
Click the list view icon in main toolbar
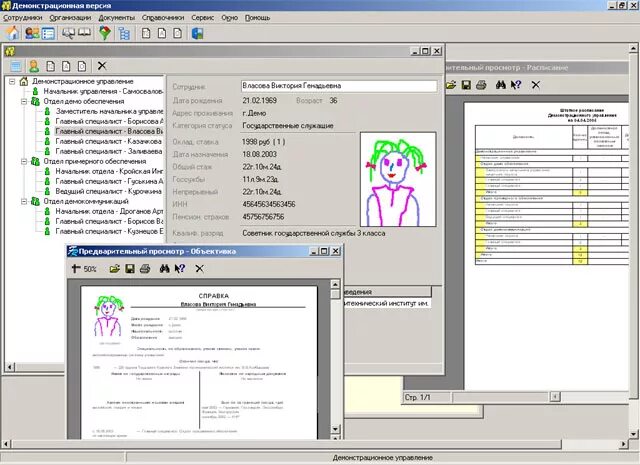[48, 33]
